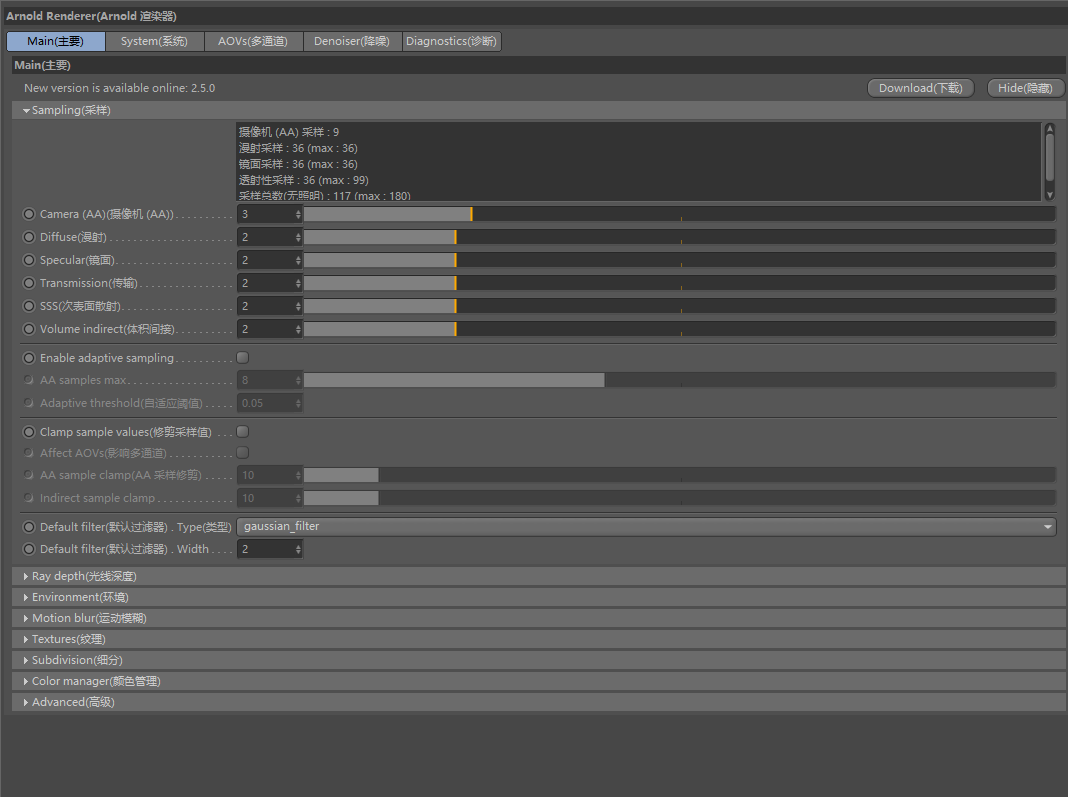Expand the Subdivision section

pyautogui.click(x=538, y=660)
